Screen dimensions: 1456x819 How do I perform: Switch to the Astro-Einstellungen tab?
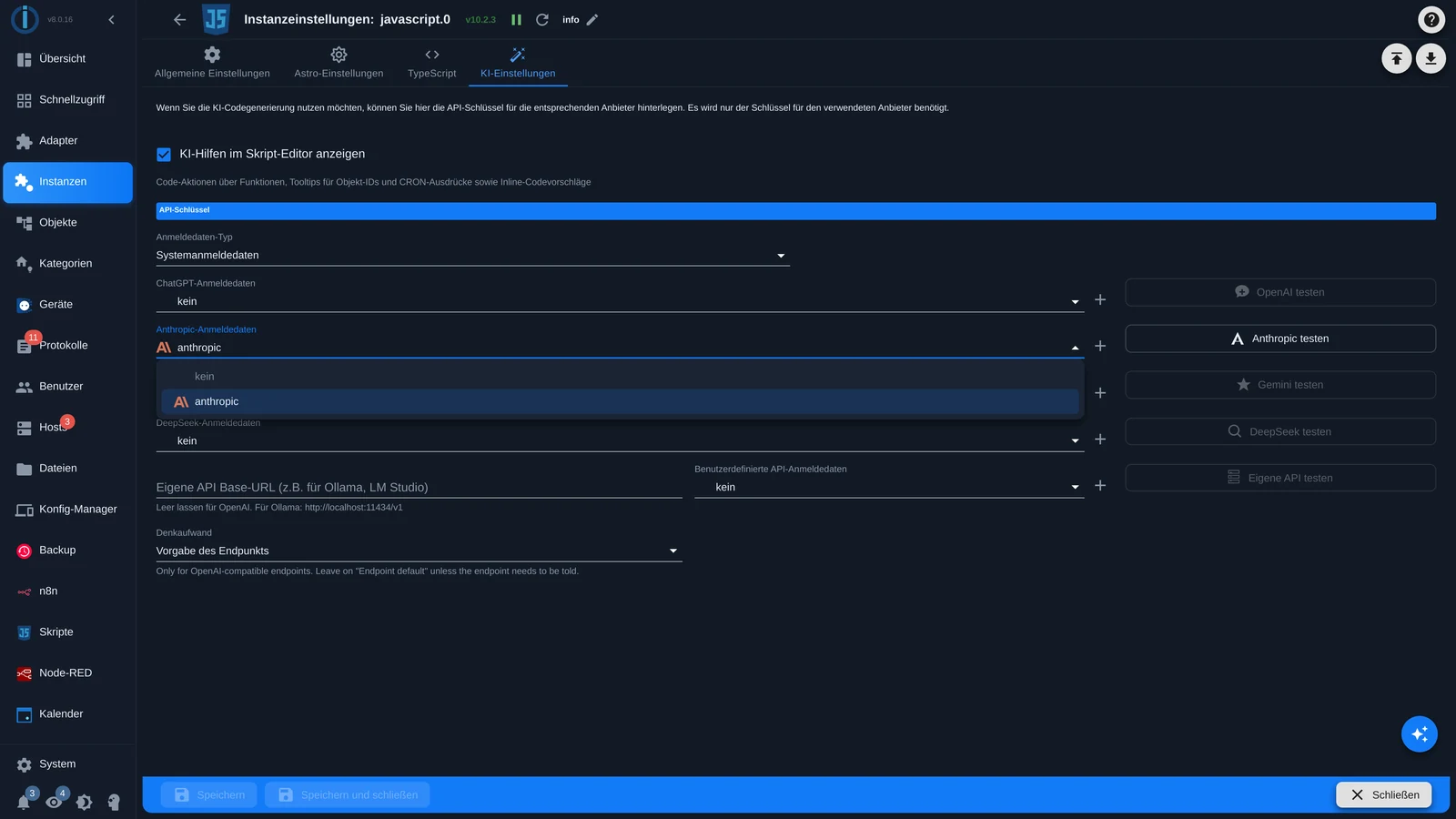pyautogui.click(x=339, y=63)
